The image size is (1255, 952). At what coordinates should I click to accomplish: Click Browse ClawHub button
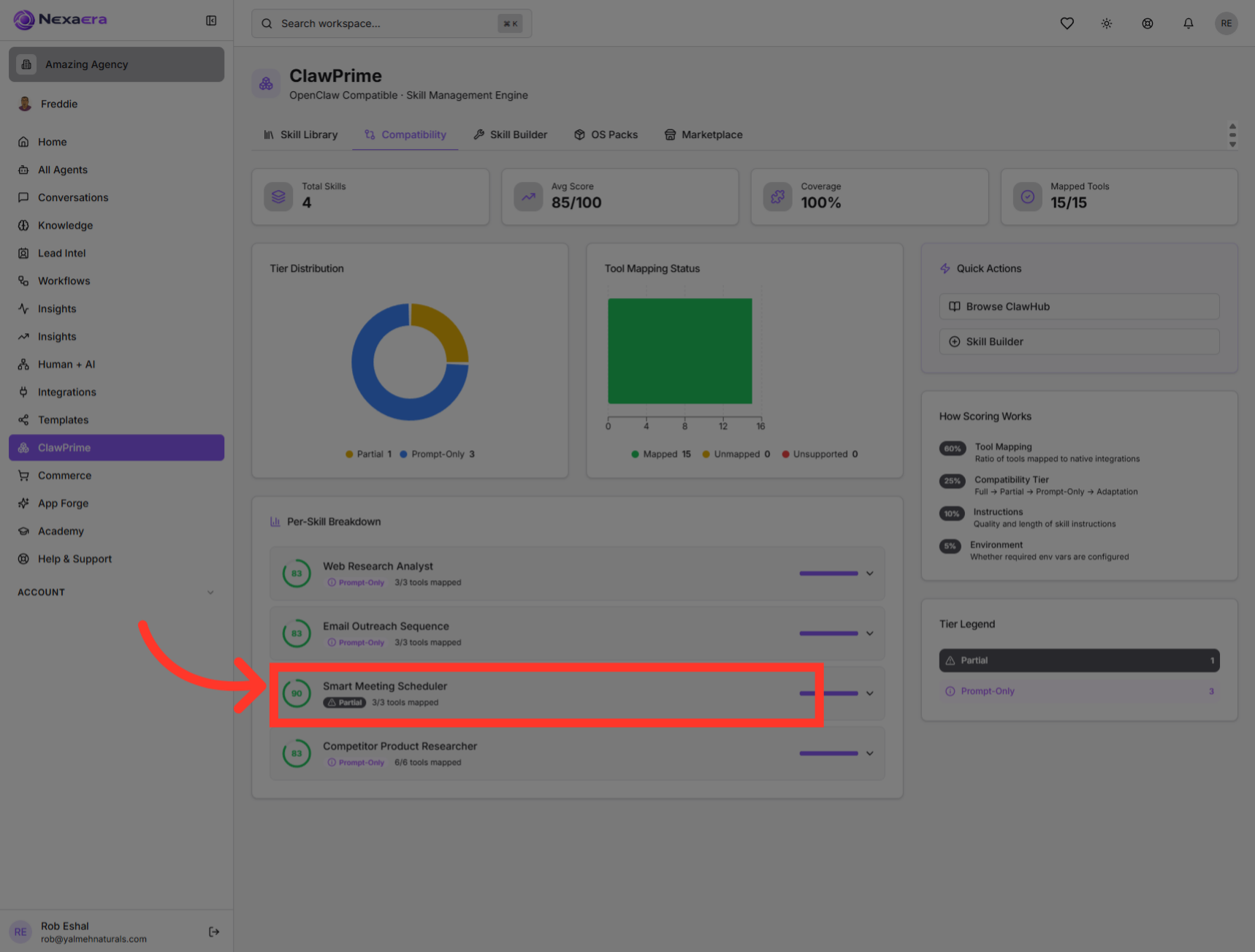pos(1079,306)
